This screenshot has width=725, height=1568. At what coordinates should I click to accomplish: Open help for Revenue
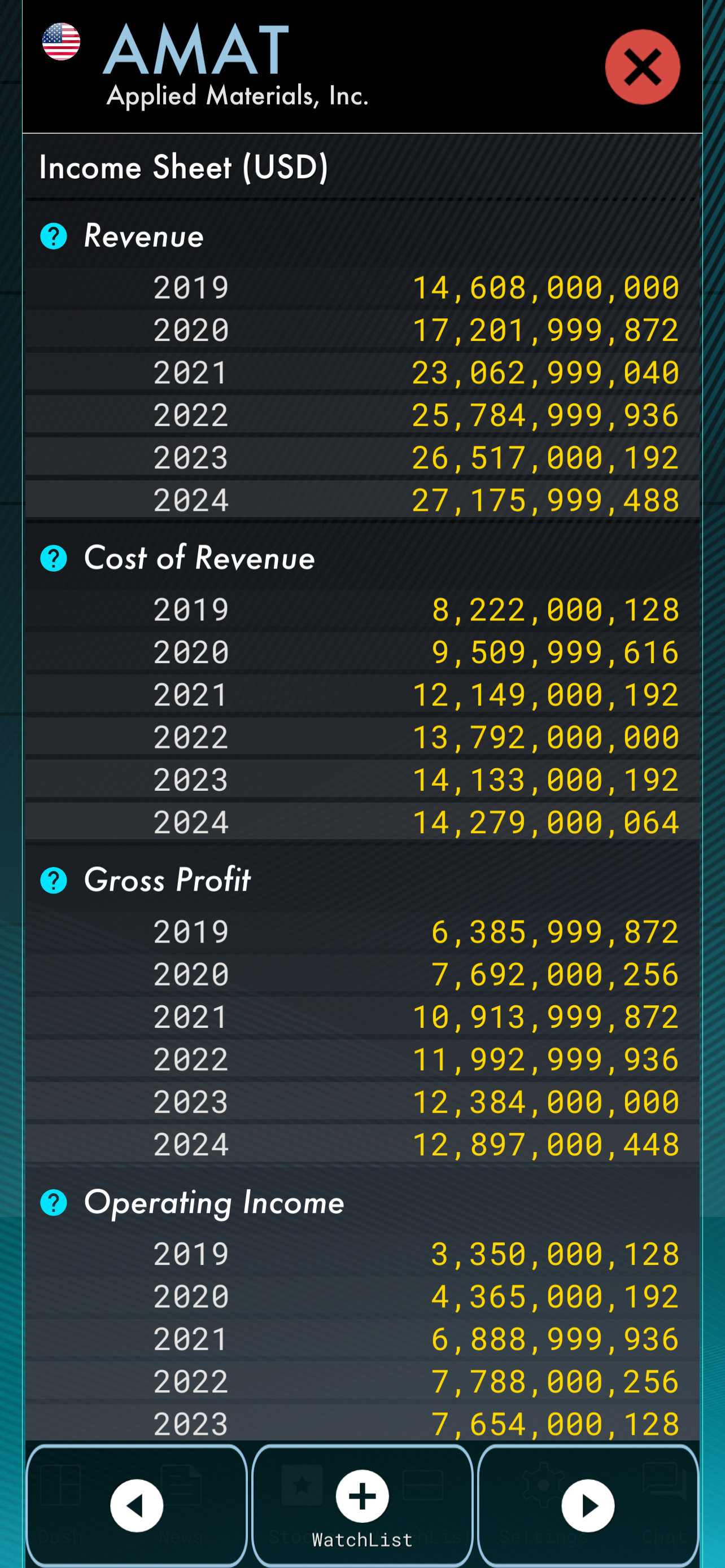(54, 236)
